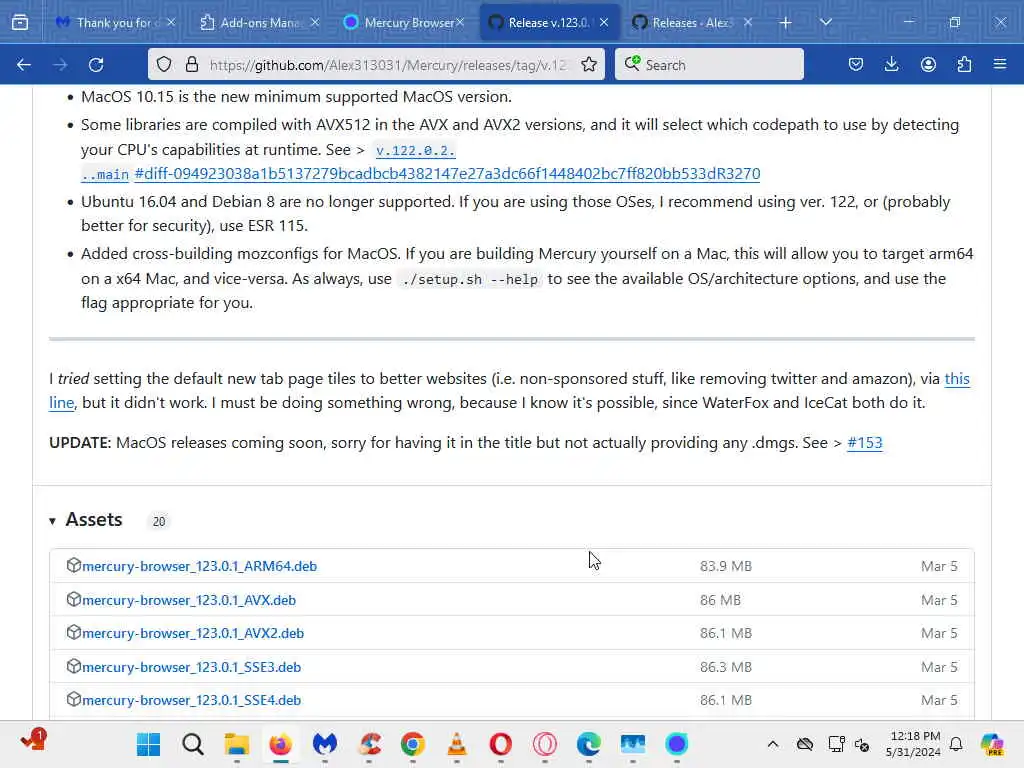The image size is (1024, 768).
Task: Select the '86.3 MB' file size text
Action: [726, 667]
